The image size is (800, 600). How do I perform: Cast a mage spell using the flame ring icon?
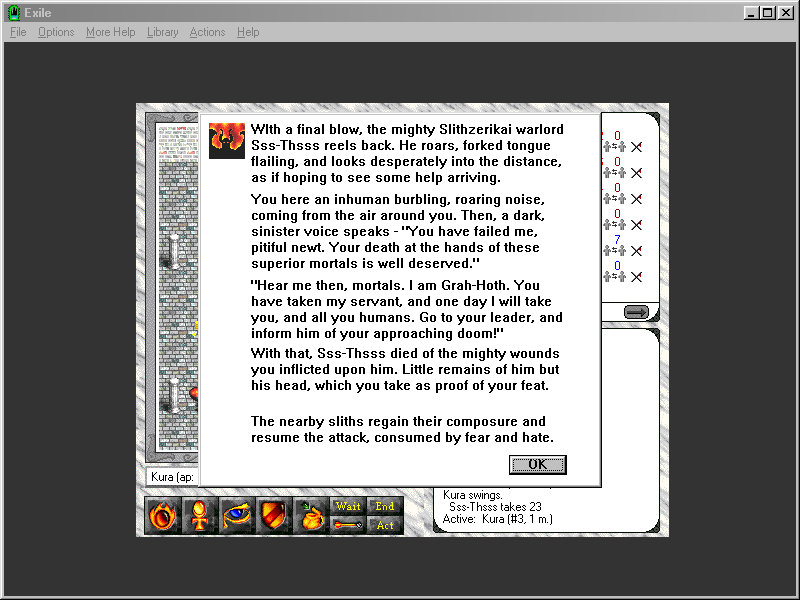(163, 515)
